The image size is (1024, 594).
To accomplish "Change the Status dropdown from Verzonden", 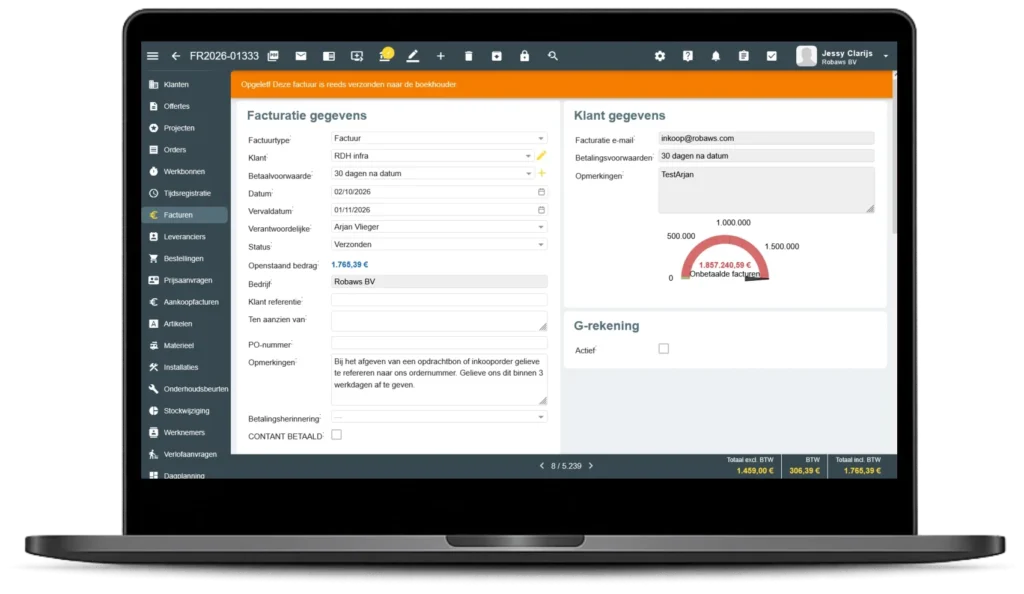I will coord(439,245).
